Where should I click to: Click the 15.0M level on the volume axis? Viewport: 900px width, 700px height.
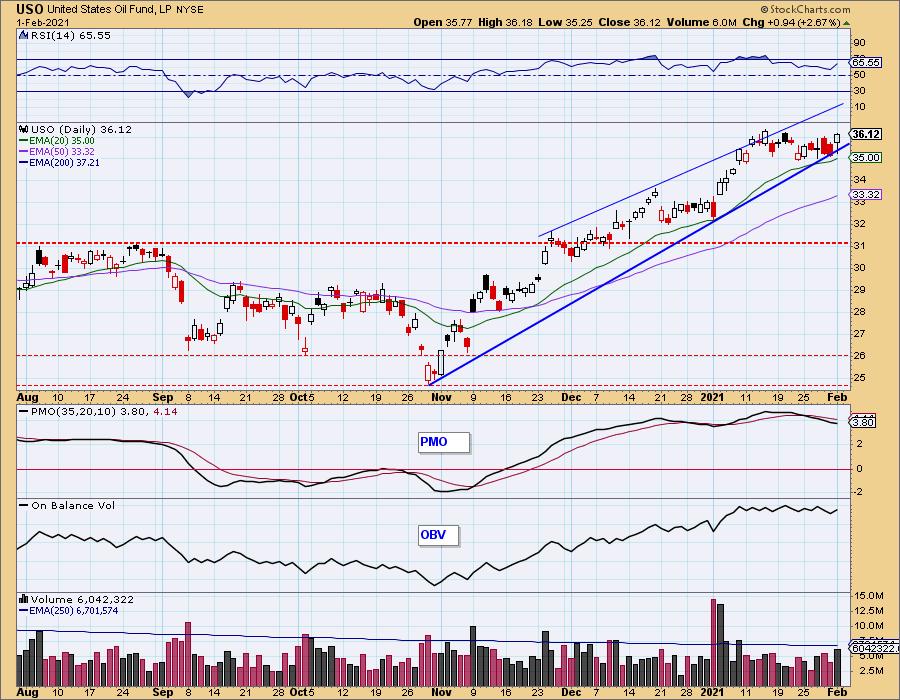point(868,596)
